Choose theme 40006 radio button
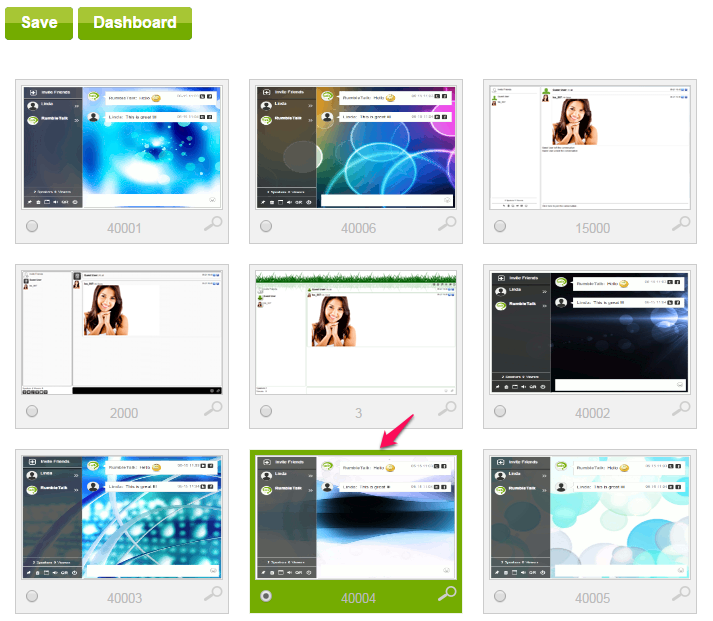713x621 pixels. click(266, 227)
